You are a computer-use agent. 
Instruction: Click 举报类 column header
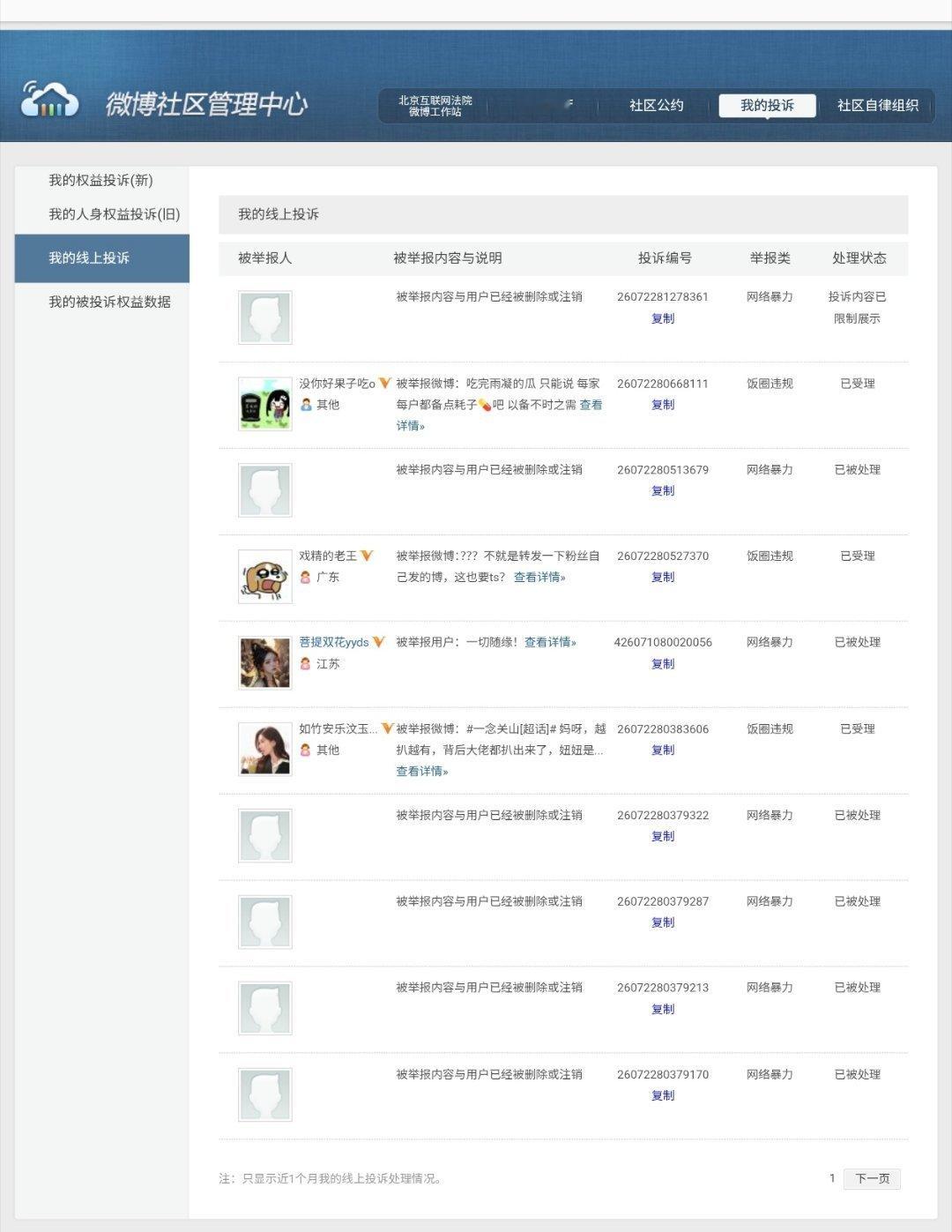(770, 258)
